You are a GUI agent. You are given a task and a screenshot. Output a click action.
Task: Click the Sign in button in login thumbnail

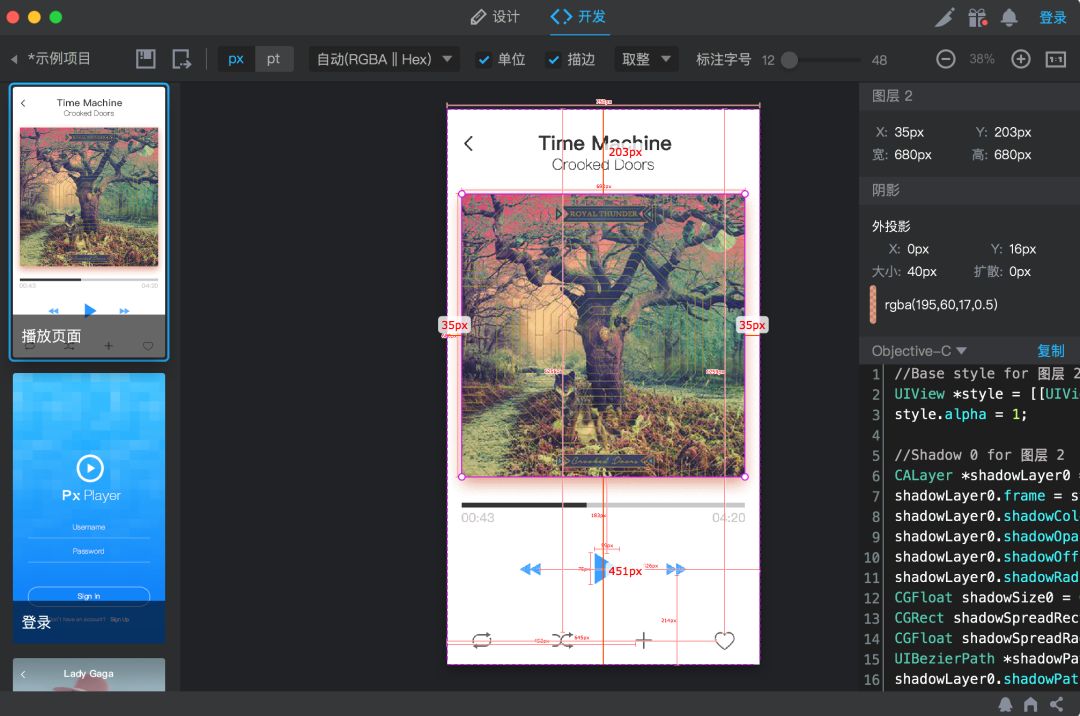[89, 596]
